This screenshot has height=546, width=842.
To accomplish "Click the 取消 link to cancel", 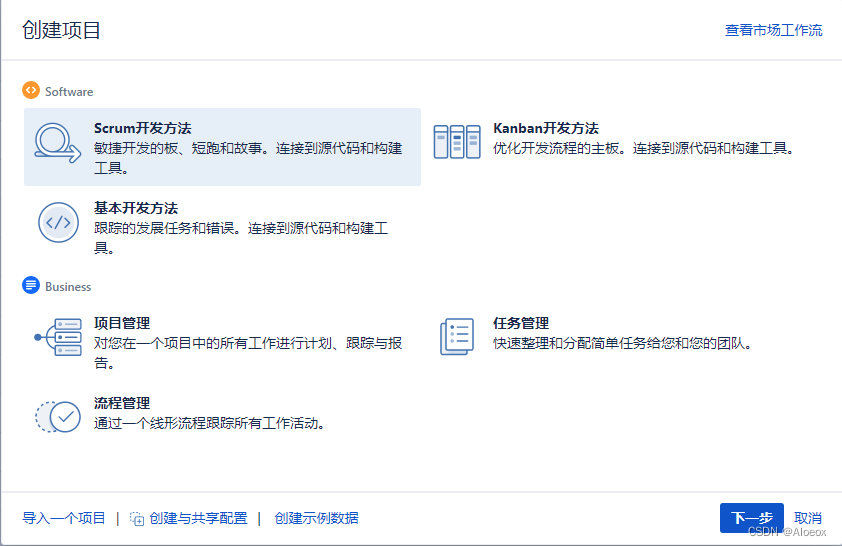I will (808, 518).
